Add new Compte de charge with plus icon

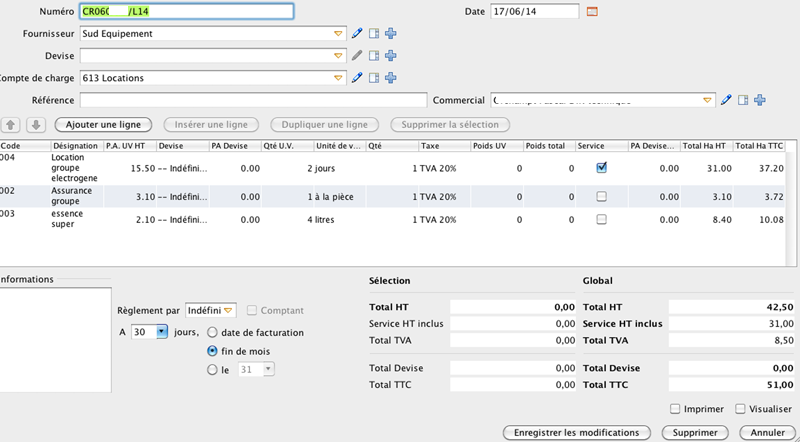tap(391, 78)
